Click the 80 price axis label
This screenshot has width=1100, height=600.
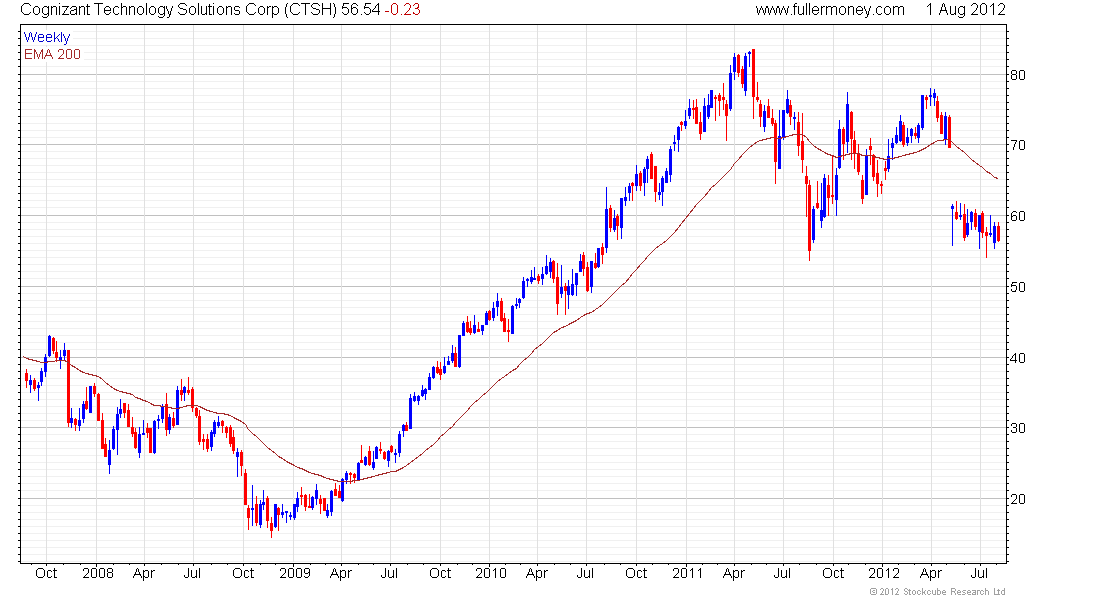[x=1017, y=75]
